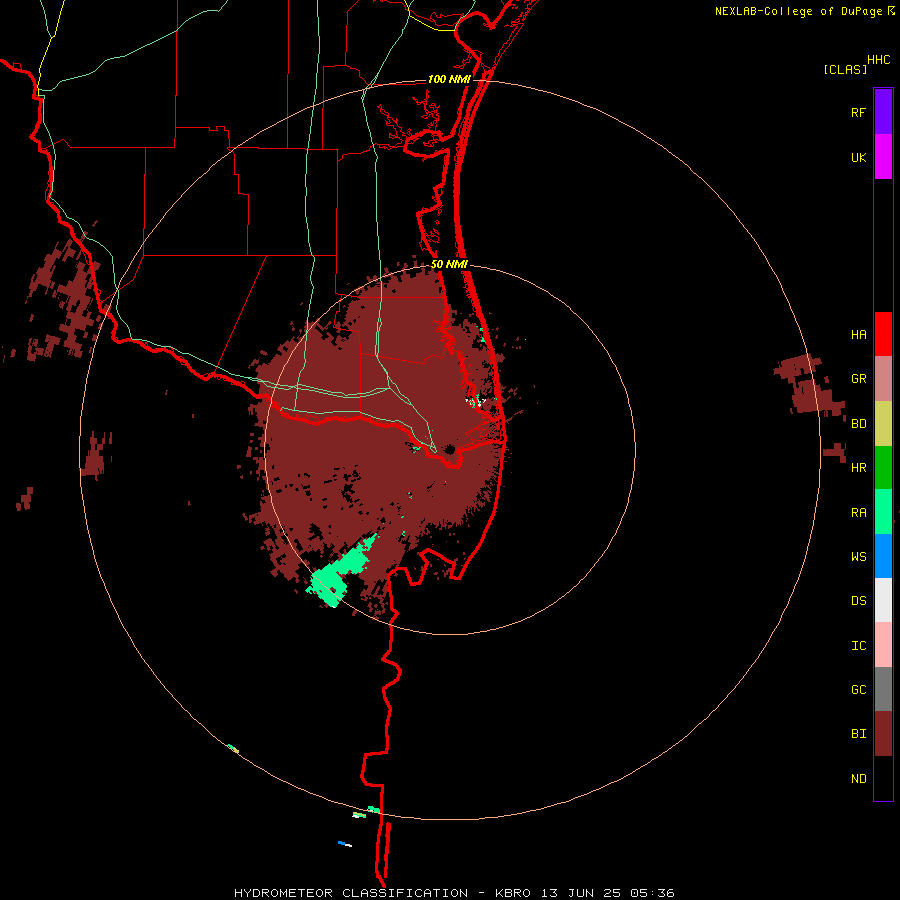Click 'HYDROMETEOR CLASSIFICATION' title text
Image resolution: width=900 pixels, height=900 pixels.
click(x=351, y=893)
